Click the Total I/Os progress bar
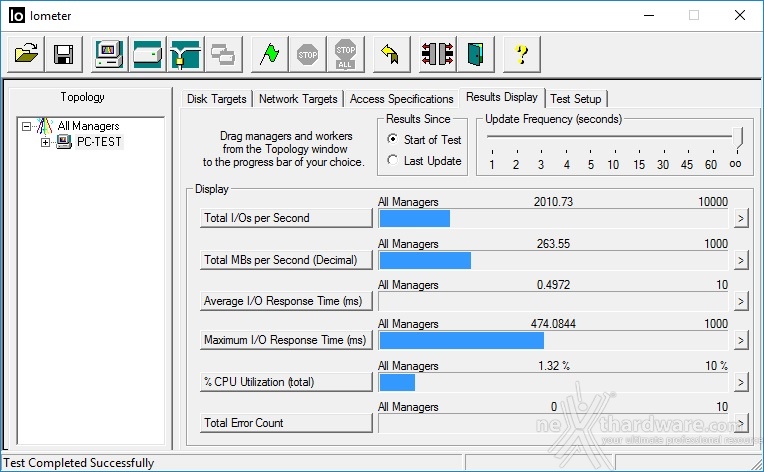The height and width of the screenshot is (472, 764). coord(553,219)
